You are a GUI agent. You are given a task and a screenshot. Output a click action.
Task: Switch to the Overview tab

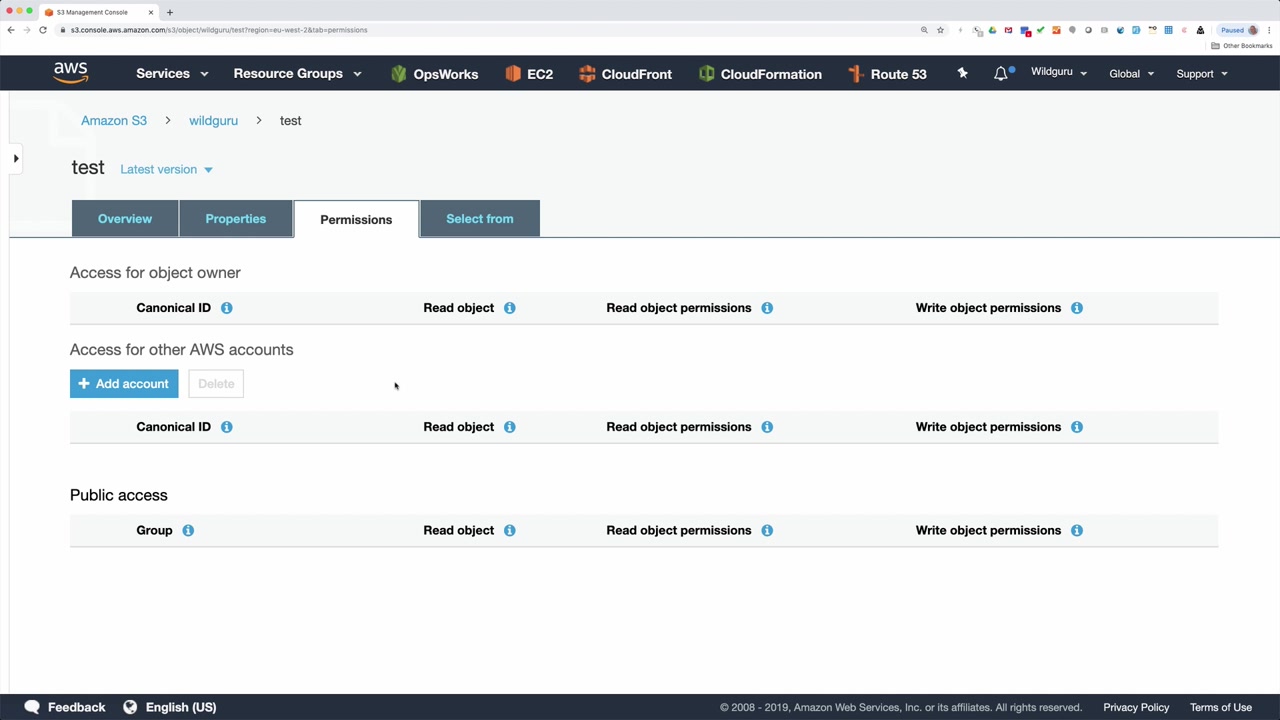(125, 219)
